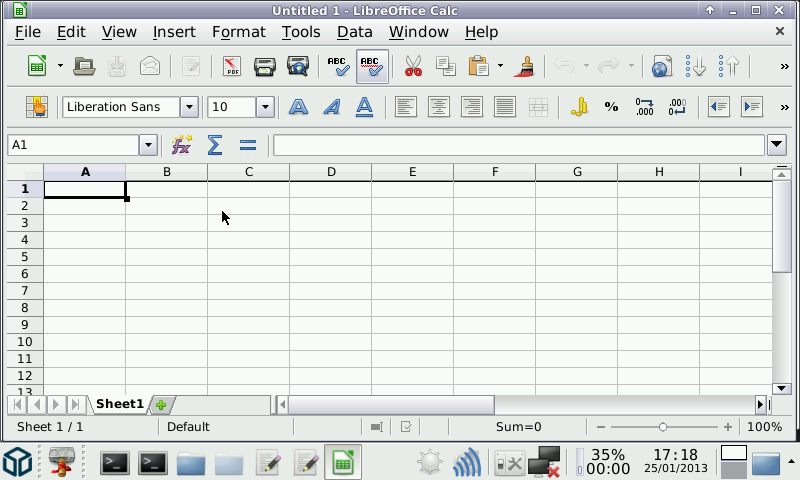This screenshot has height=480, width=800.
Task: Toggle italic text formatting
Action: pyautogui.click(x=331, y=107)
